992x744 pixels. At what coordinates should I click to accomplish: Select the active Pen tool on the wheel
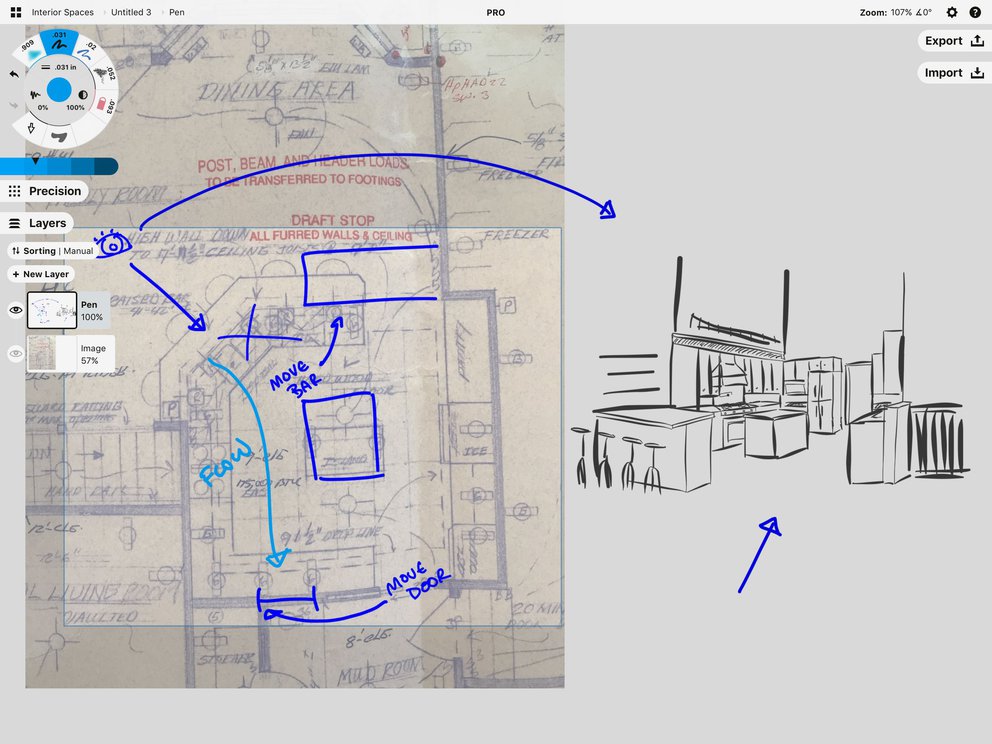point(58,44)
